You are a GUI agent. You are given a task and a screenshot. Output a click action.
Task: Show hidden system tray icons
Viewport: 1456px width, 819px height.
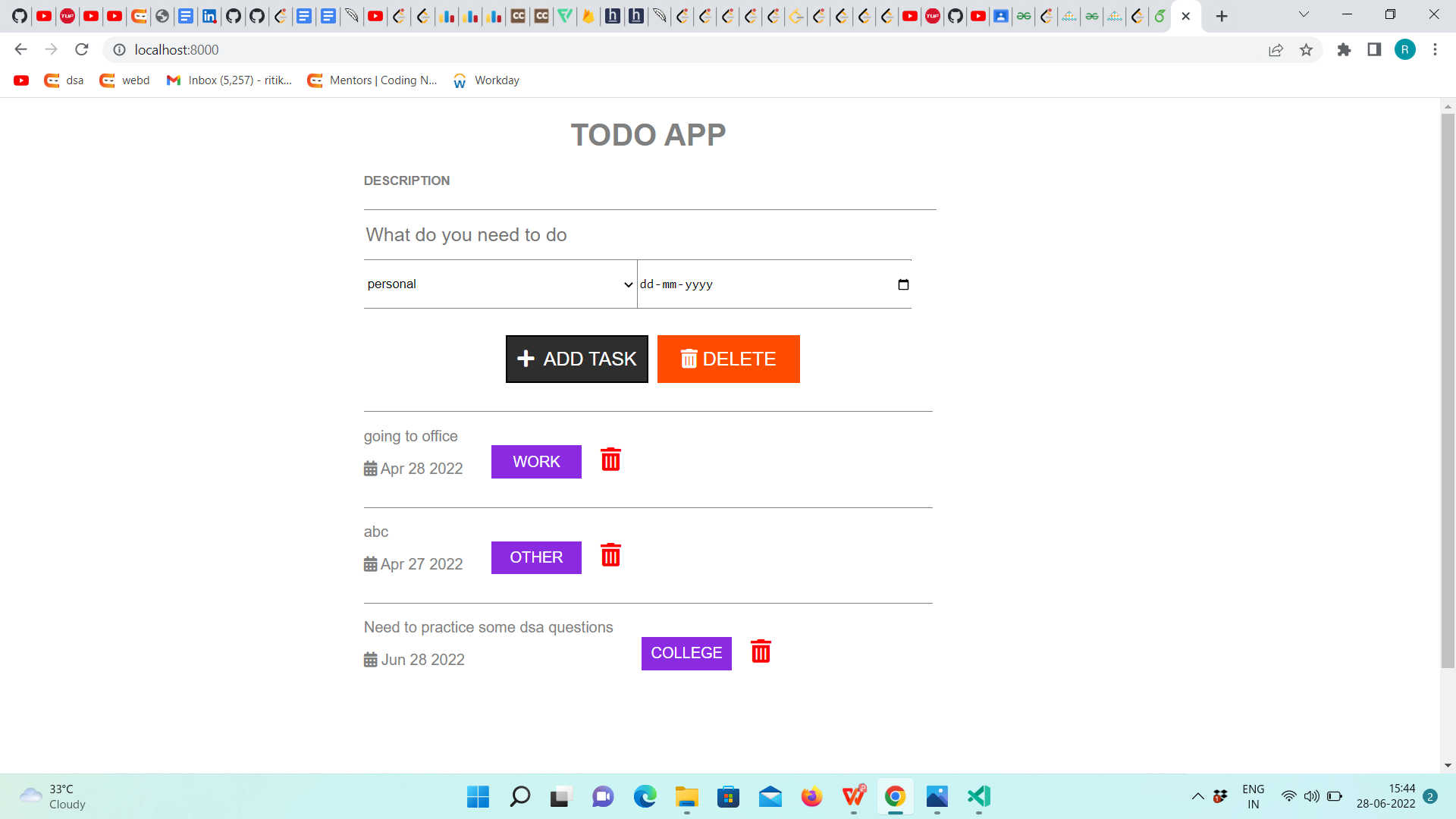tap(1197, 796)
